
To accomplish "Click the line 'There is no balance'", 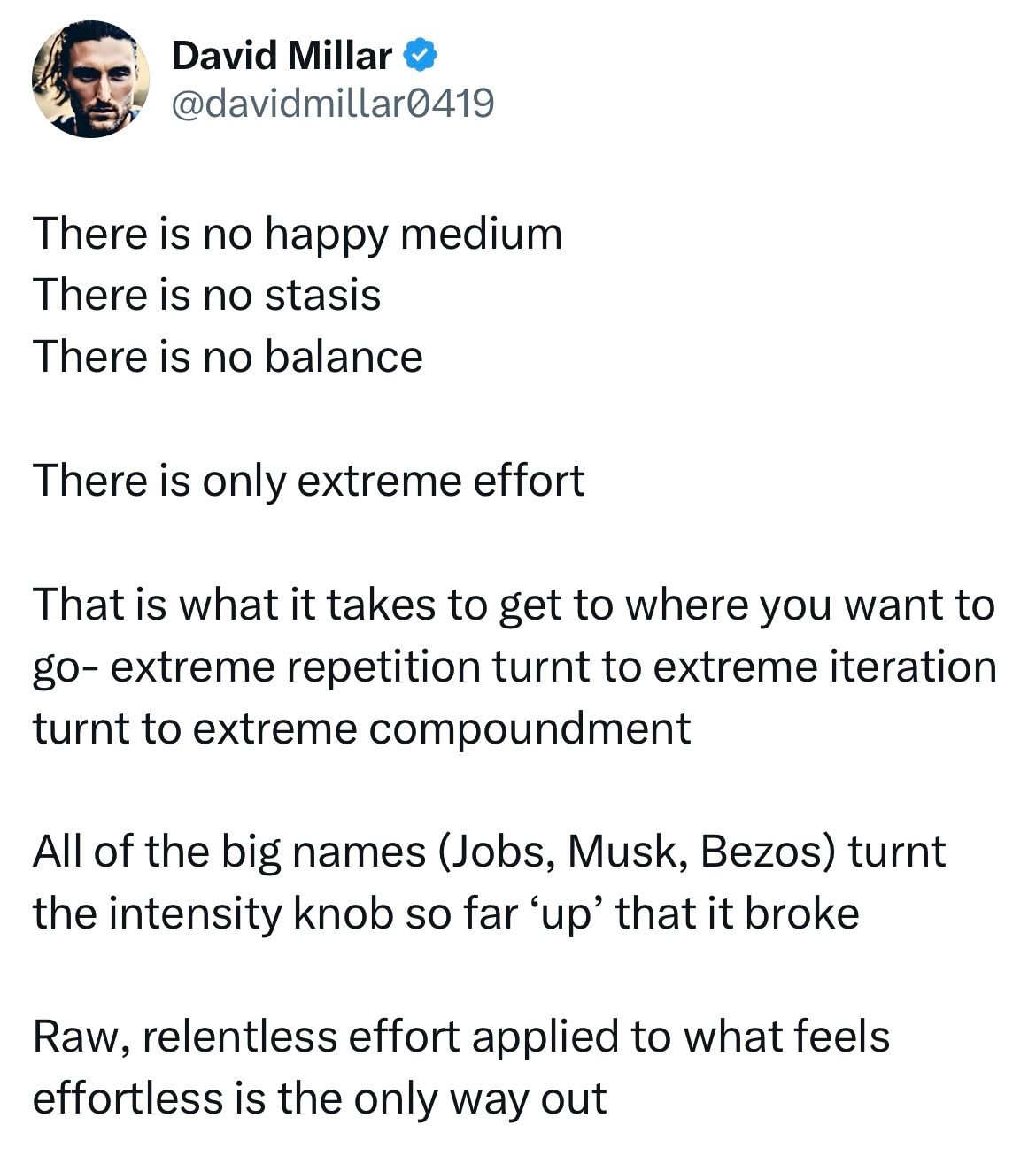I will click(228, 357).
